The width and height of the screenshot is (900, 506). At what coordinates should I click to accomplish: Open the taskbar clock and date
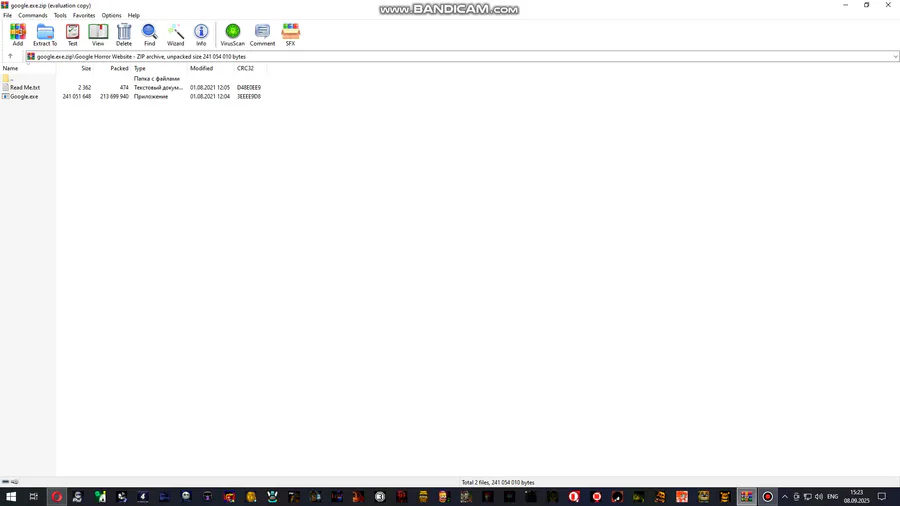click(856, 497)
